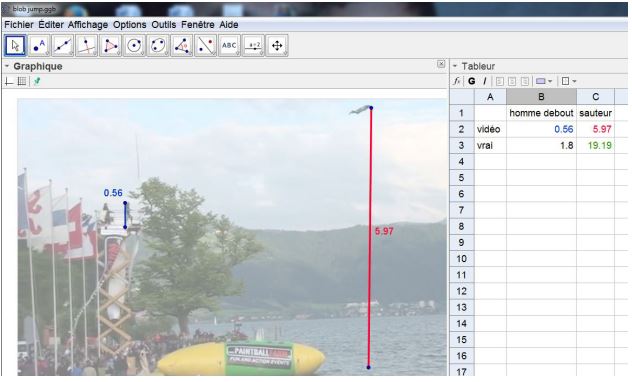Click cell 'vidéo'
This screenshot has width=632, height=382.
click(490, 129)
